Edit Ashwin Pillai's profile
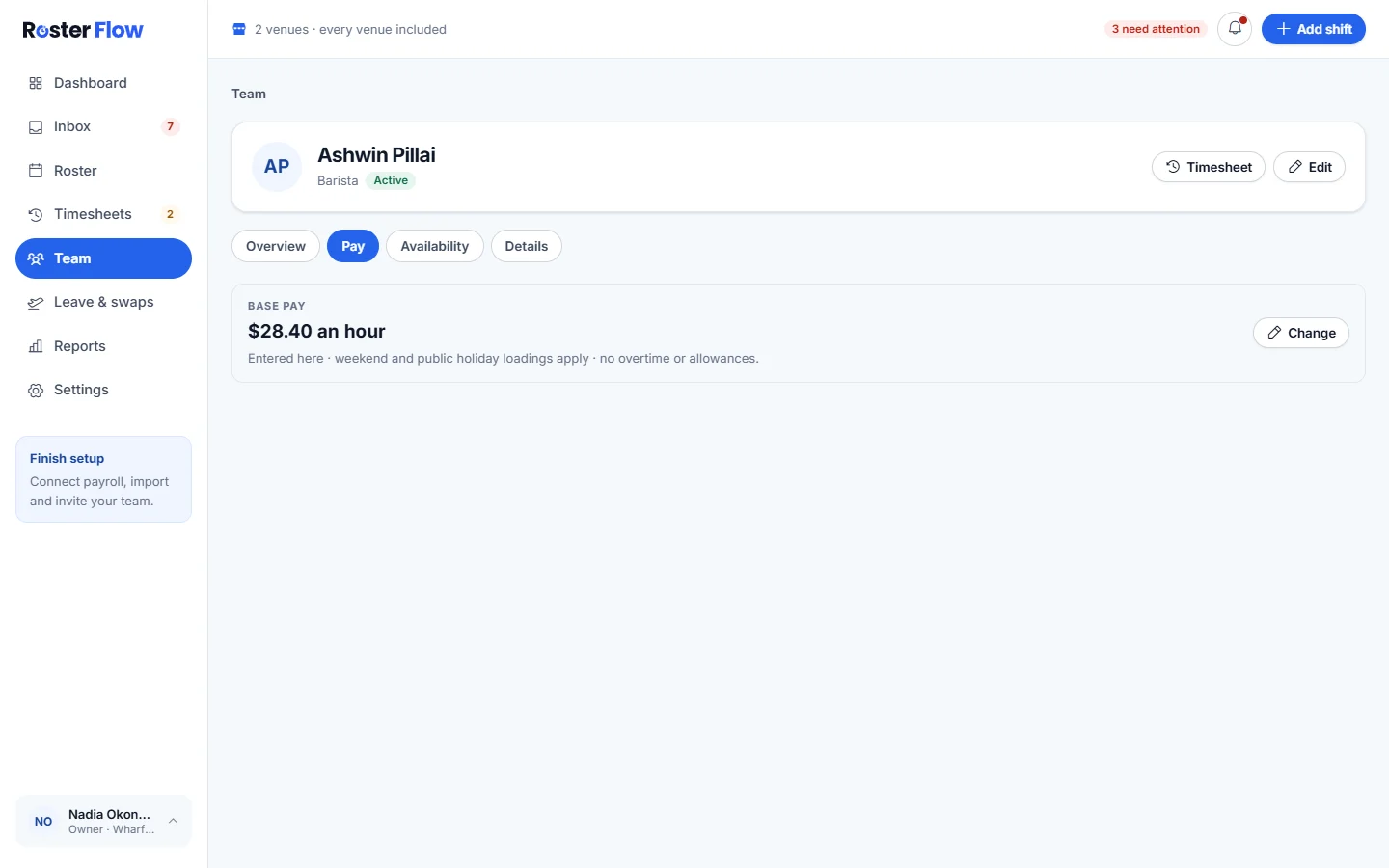1389x868 pixels. (1310, 167)
